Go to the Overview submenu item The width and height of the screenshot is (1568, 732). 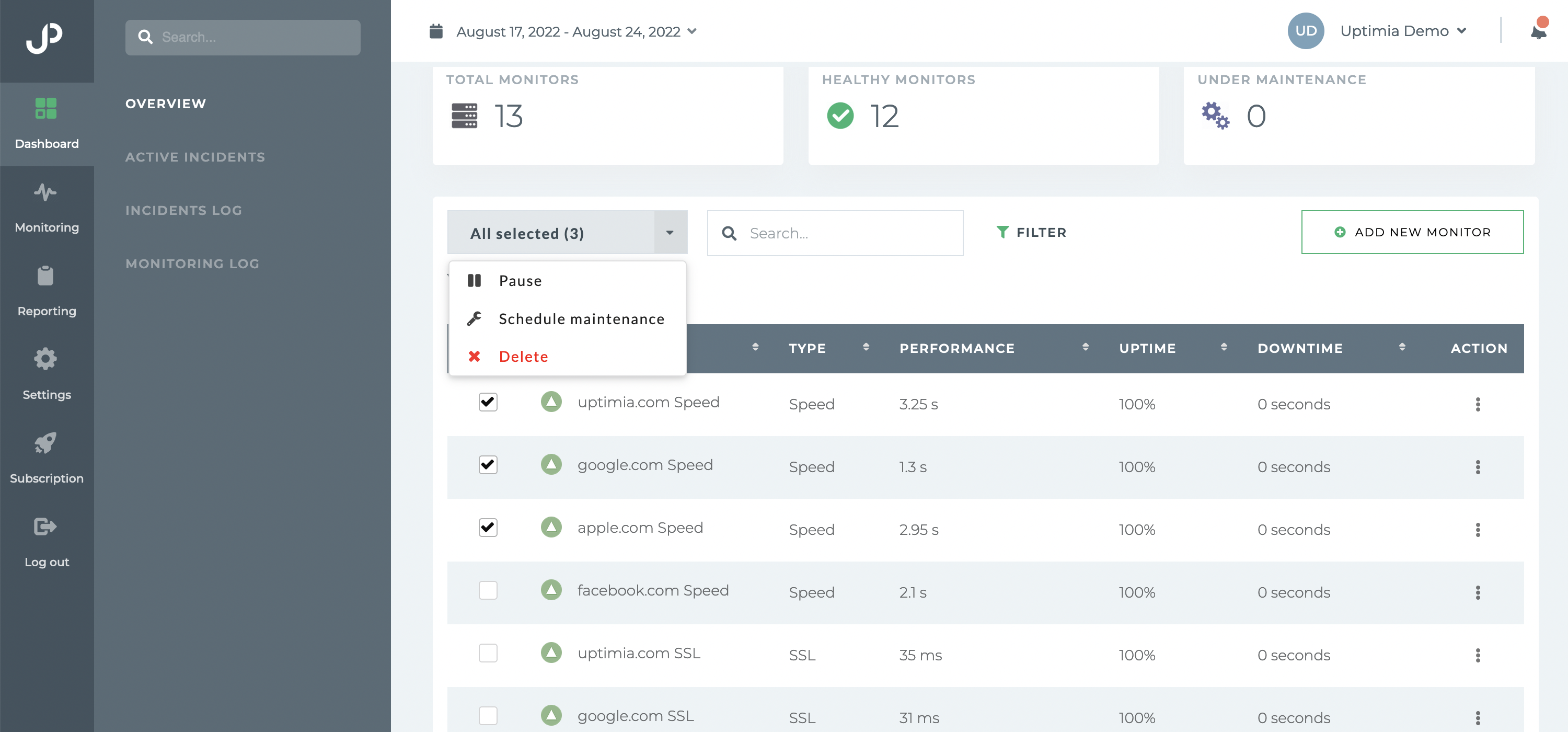coord(166,104)
